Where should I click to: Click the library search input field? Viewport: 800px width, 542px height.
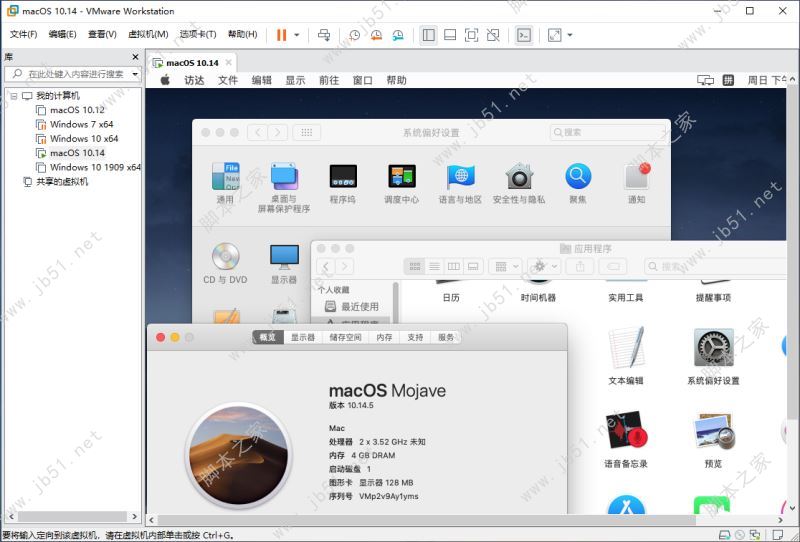71,74
